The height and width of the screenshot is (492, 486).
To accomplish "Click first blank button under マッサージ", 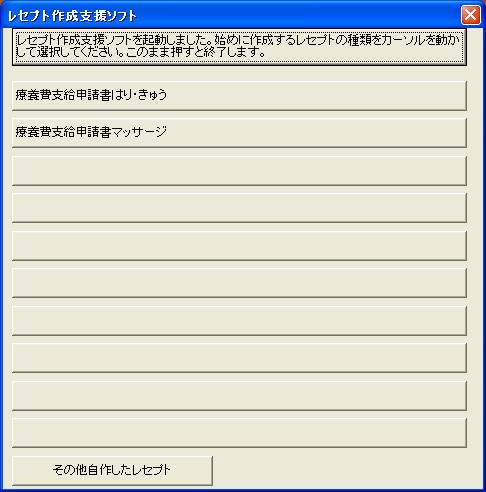I will (x=239, y=171).
